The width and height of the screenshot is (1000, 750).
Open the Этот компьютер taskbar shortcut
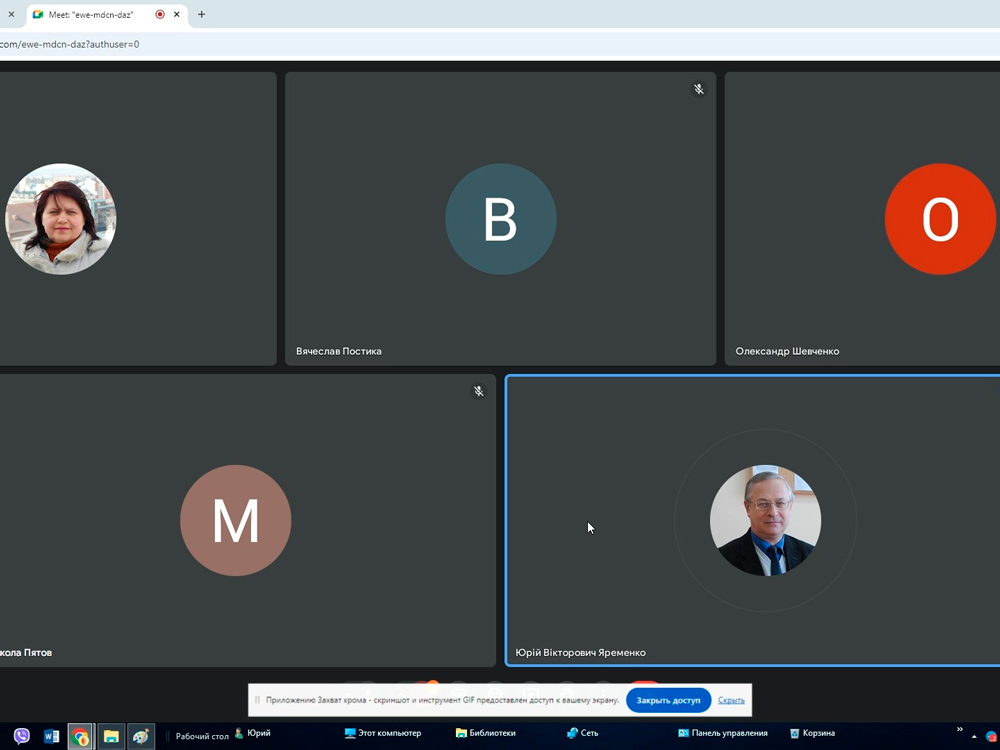pos(383,733)
